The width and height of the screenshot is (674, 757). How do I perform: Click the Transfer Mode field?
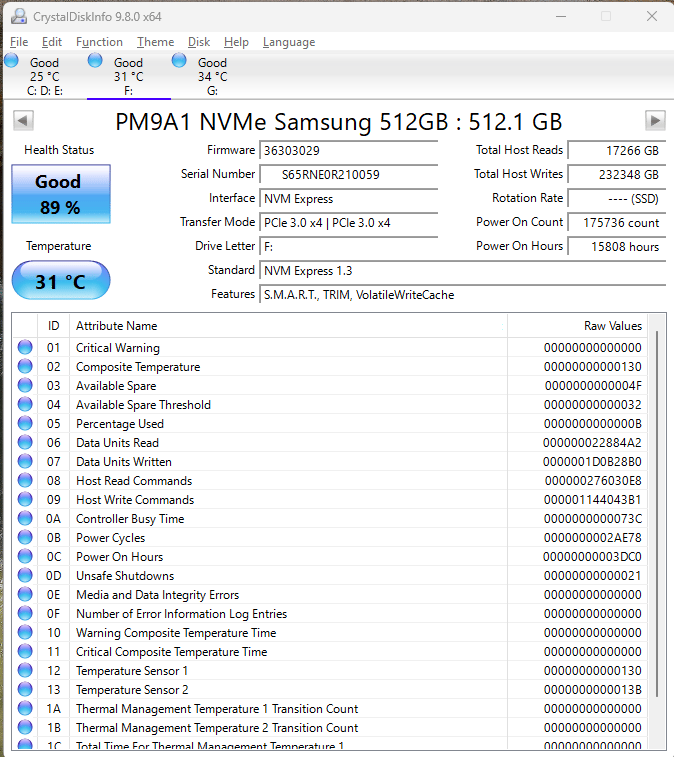(349, 223)
